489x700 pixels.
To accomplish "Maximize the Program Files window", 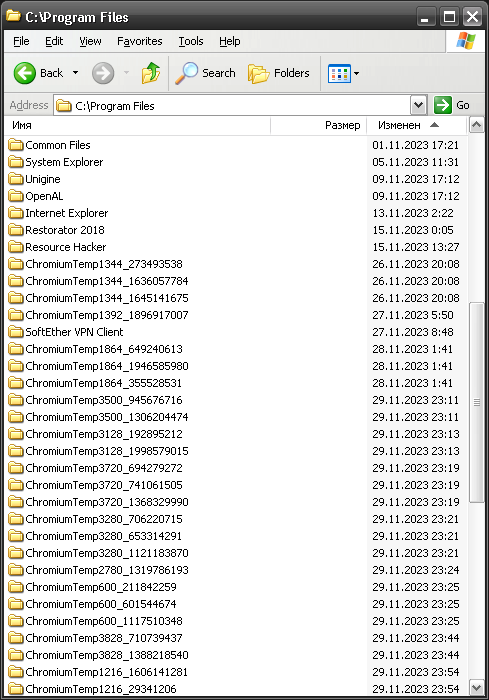I will click(449, 17).
